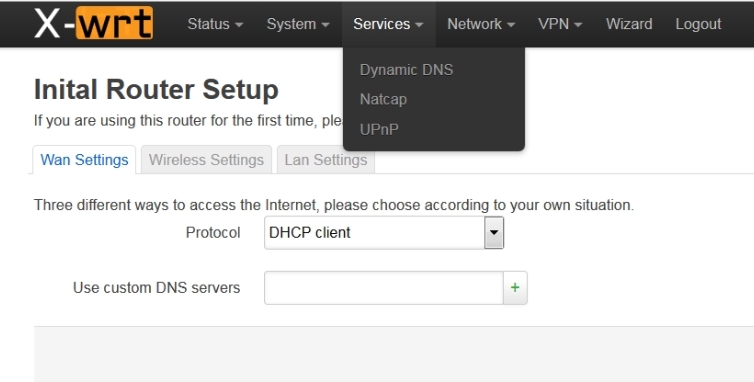Log out of the router
754x382 pixels.
click(x=698, y=24)
